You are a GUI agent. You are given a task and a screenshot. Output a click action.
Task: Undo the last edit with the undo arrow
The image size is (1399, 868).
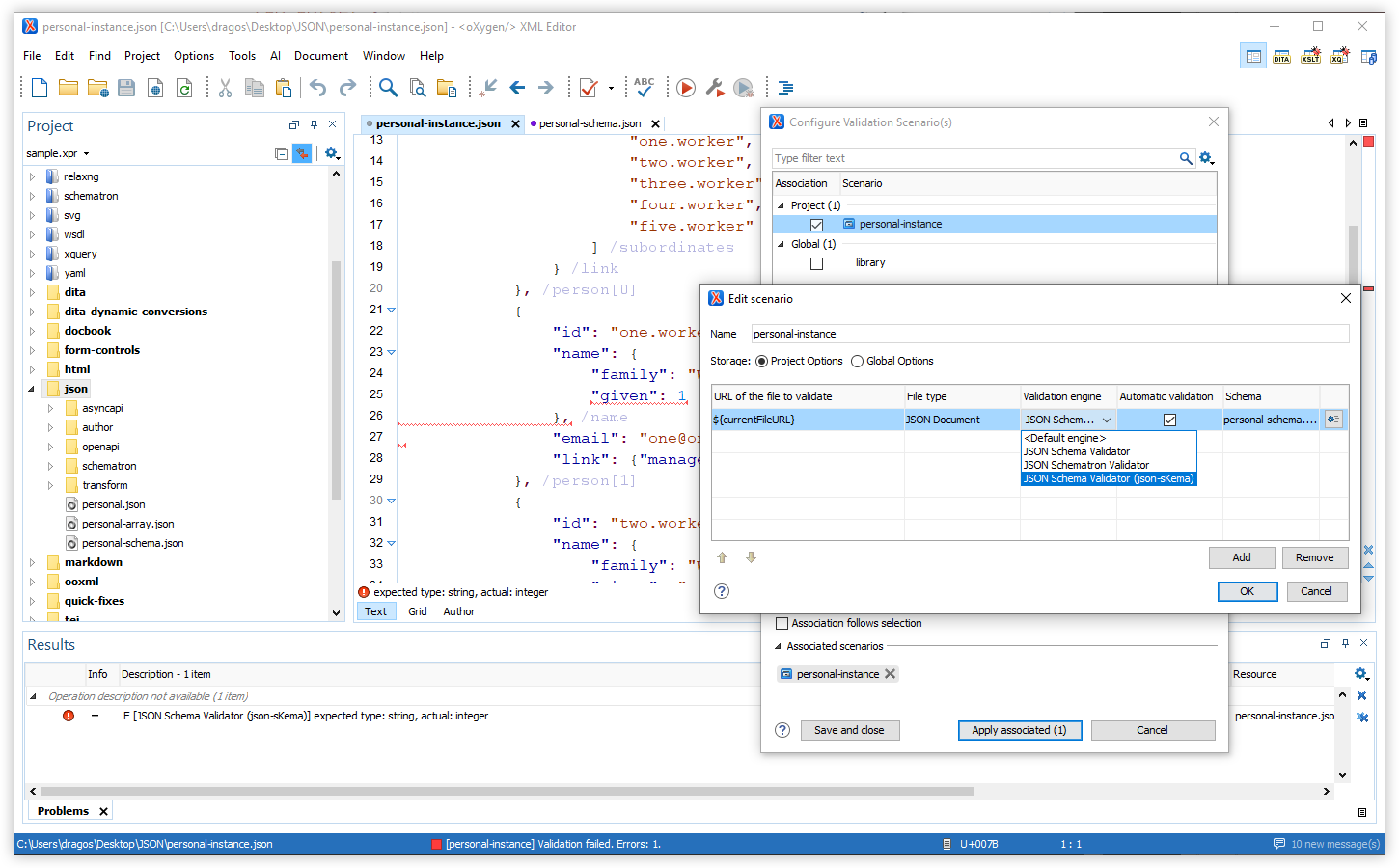pos(317,88)
